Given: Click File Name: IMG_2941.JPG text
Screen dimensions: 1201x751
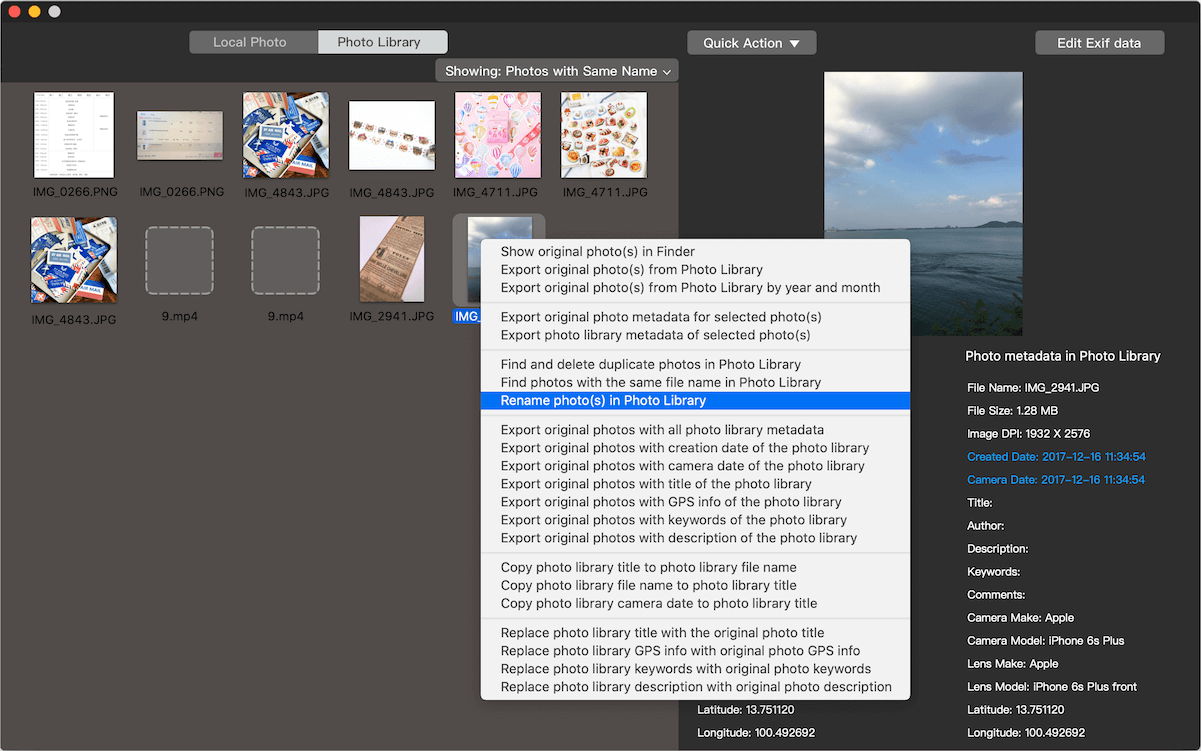Looking at the screenshot, I should (x=1033, y=388).
